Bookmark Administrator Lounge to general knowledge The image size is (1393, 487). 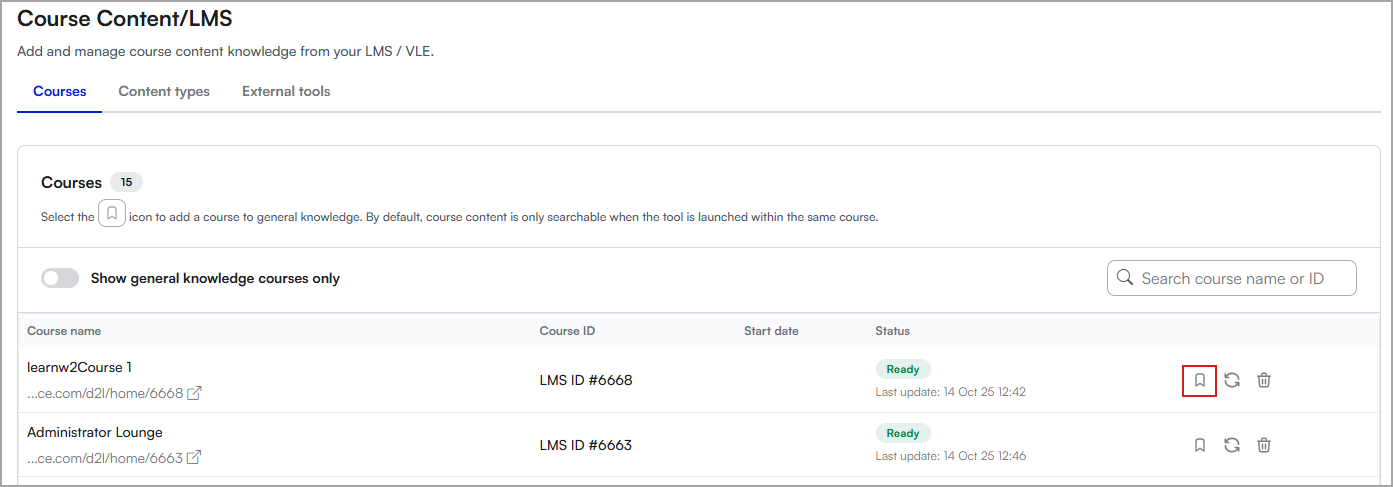(x=1199, y=445)
